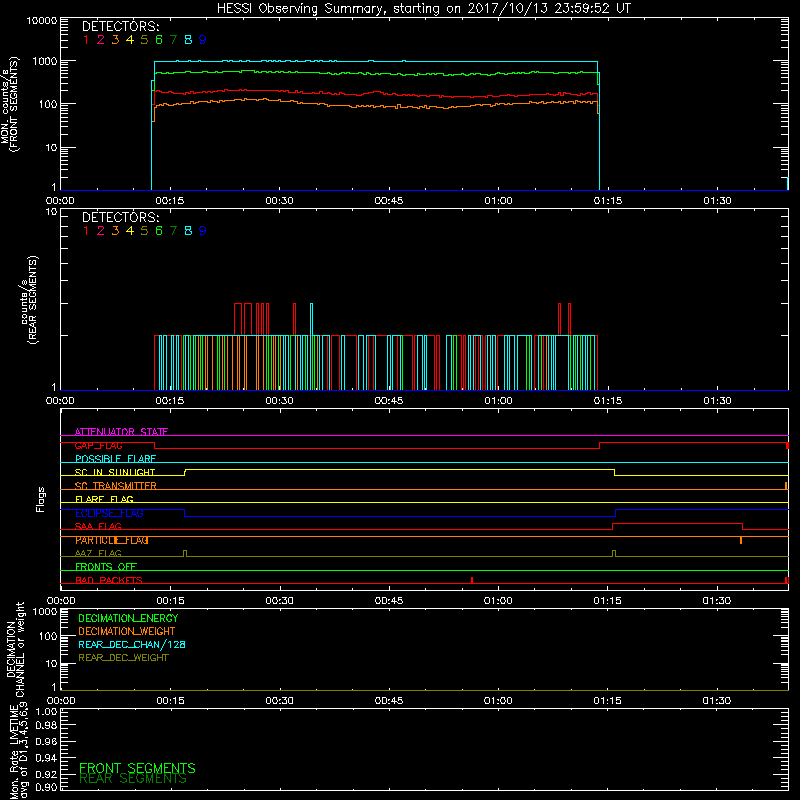Click the BAD_PACKETS spike before 01:00
Screen dimensions: 800x800
(472, 580)
